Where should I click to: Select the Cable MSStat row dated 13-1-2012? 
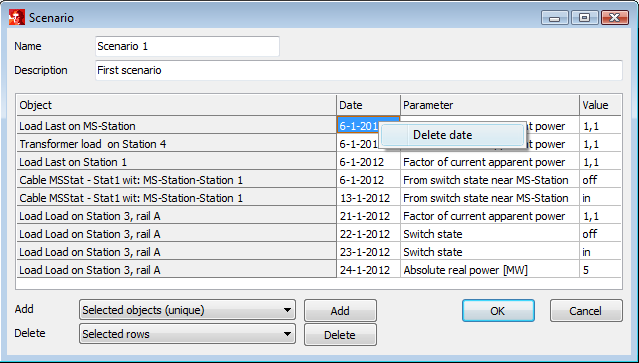coord(176,198)
